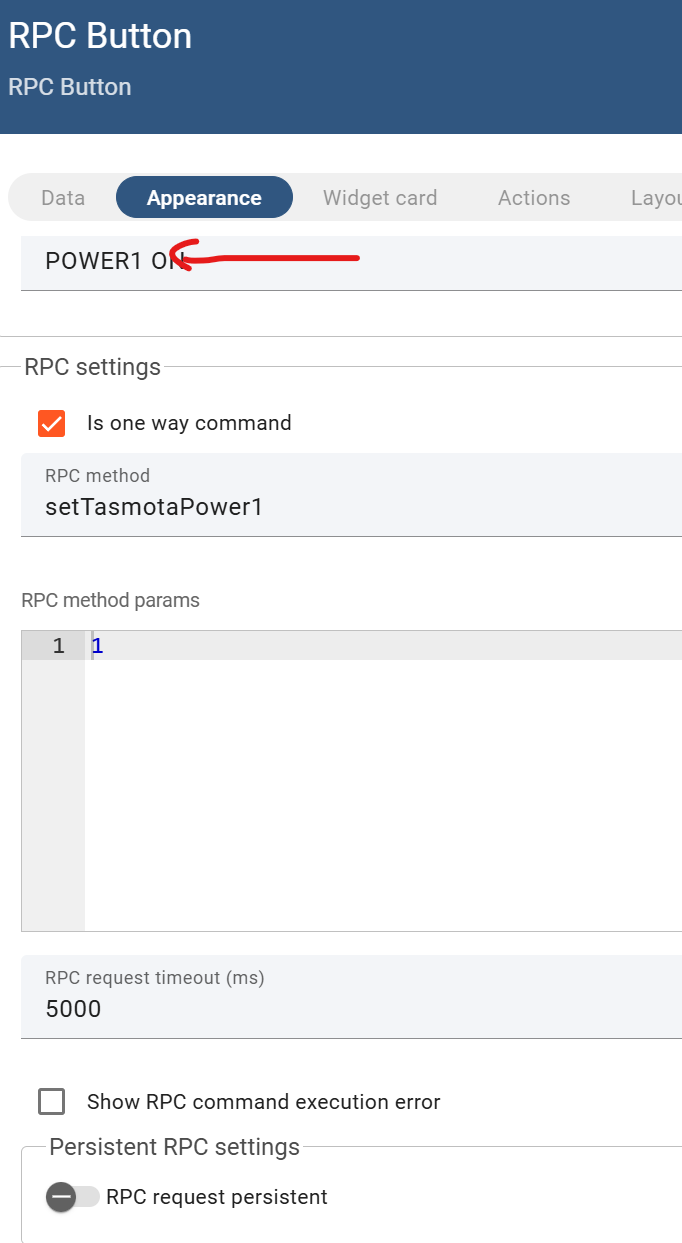Click the RPC Button header title
The width and height of the screenshot is (682, 1243).
pyautogui.click(x=100, y=36)
